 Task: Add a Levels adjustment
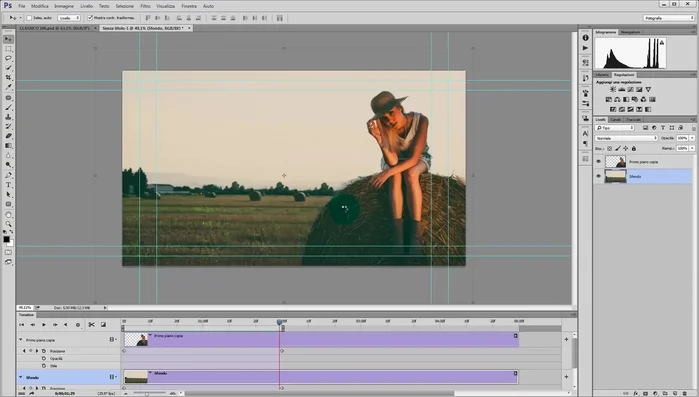pyautogui.click(x=621, y=90)
